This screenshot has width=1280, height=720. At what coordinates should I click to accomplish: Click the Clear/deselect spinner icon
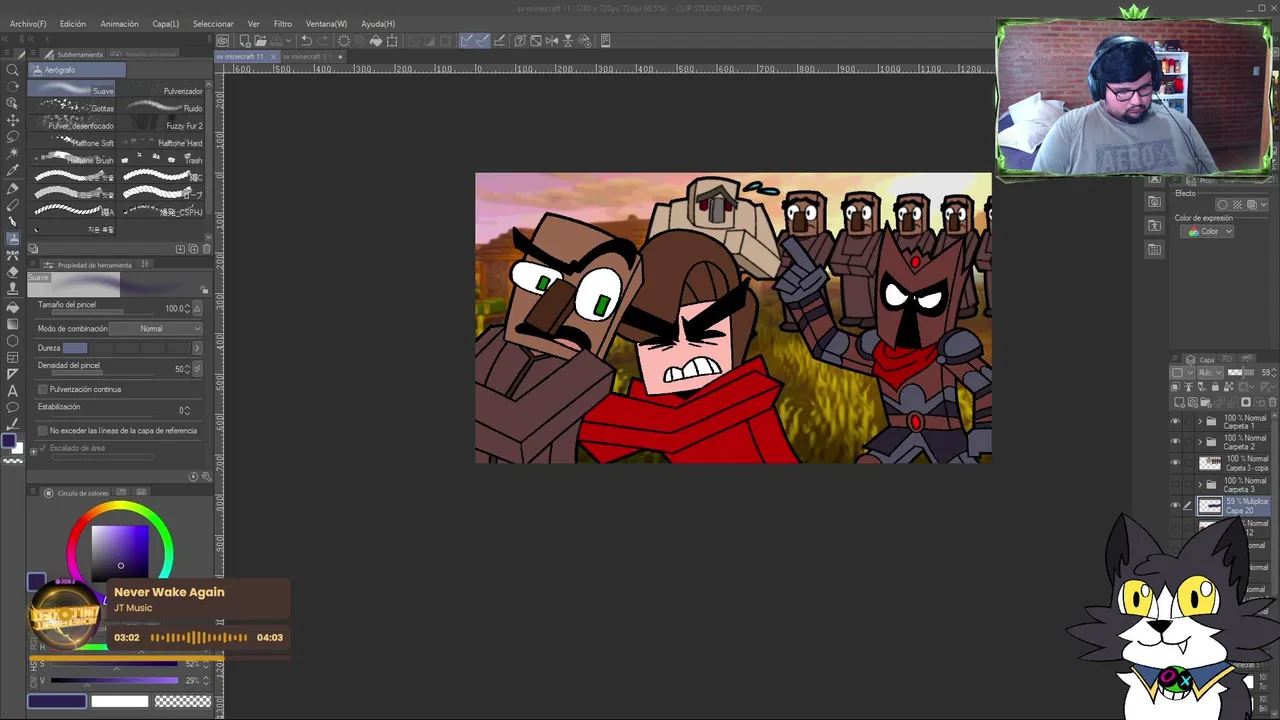[344, 41]
